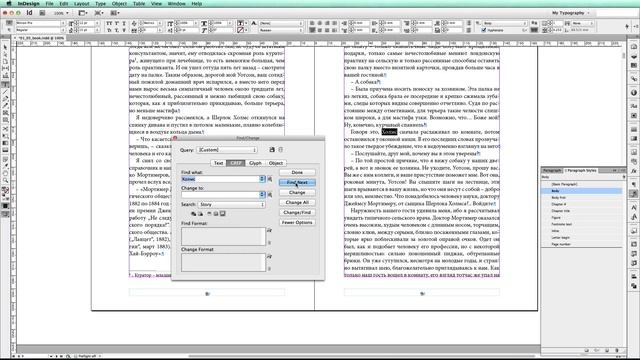Select Body style in Paragraph Styles panel
640x360 pixels.
(581, 191)
